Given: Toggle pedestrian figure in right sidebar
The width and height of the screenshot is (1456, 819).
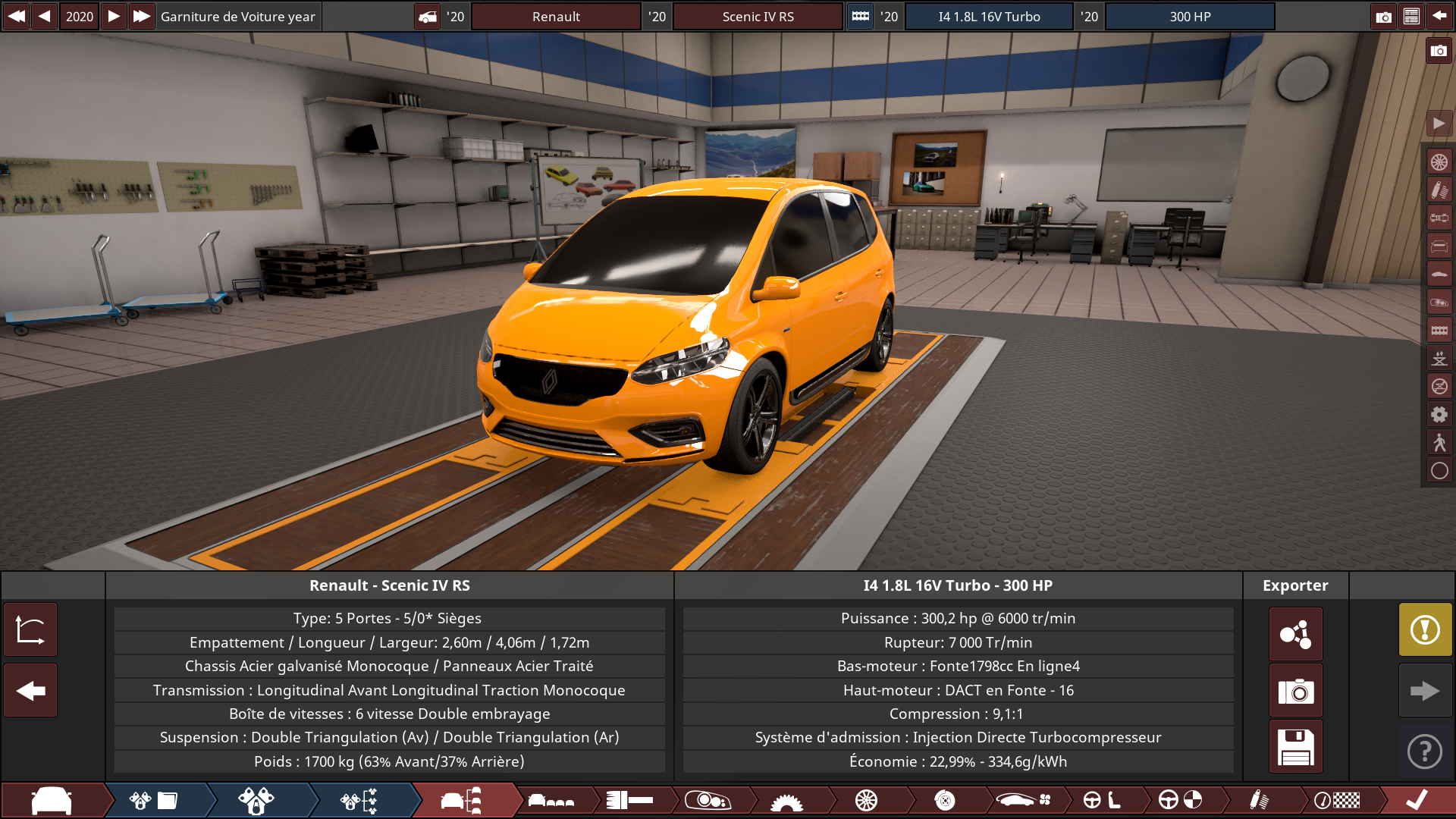Looking at the screenshot, I should click(x=1439, y=443).
